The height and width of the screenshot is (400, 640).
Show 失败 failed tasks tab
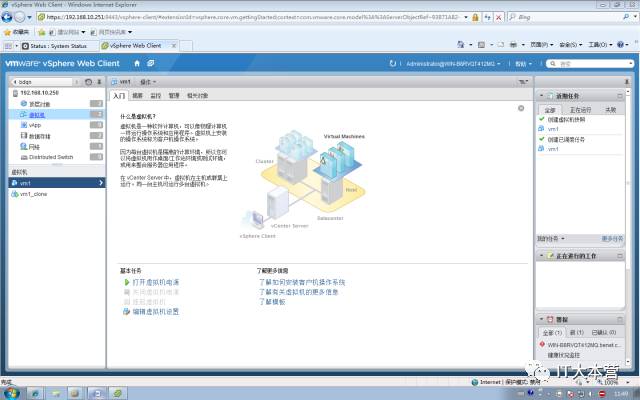(611, 110)
